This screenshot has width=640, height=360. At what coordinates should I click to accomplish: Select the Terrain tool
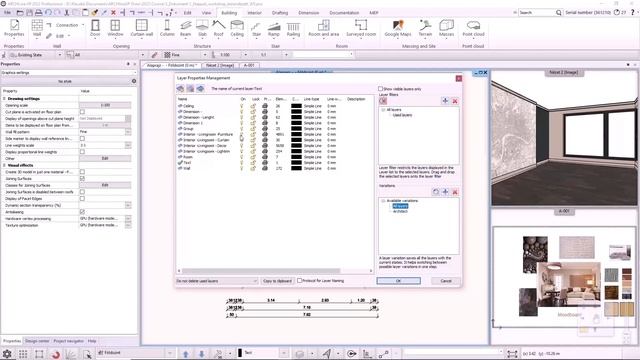click(x=425, y=28)
